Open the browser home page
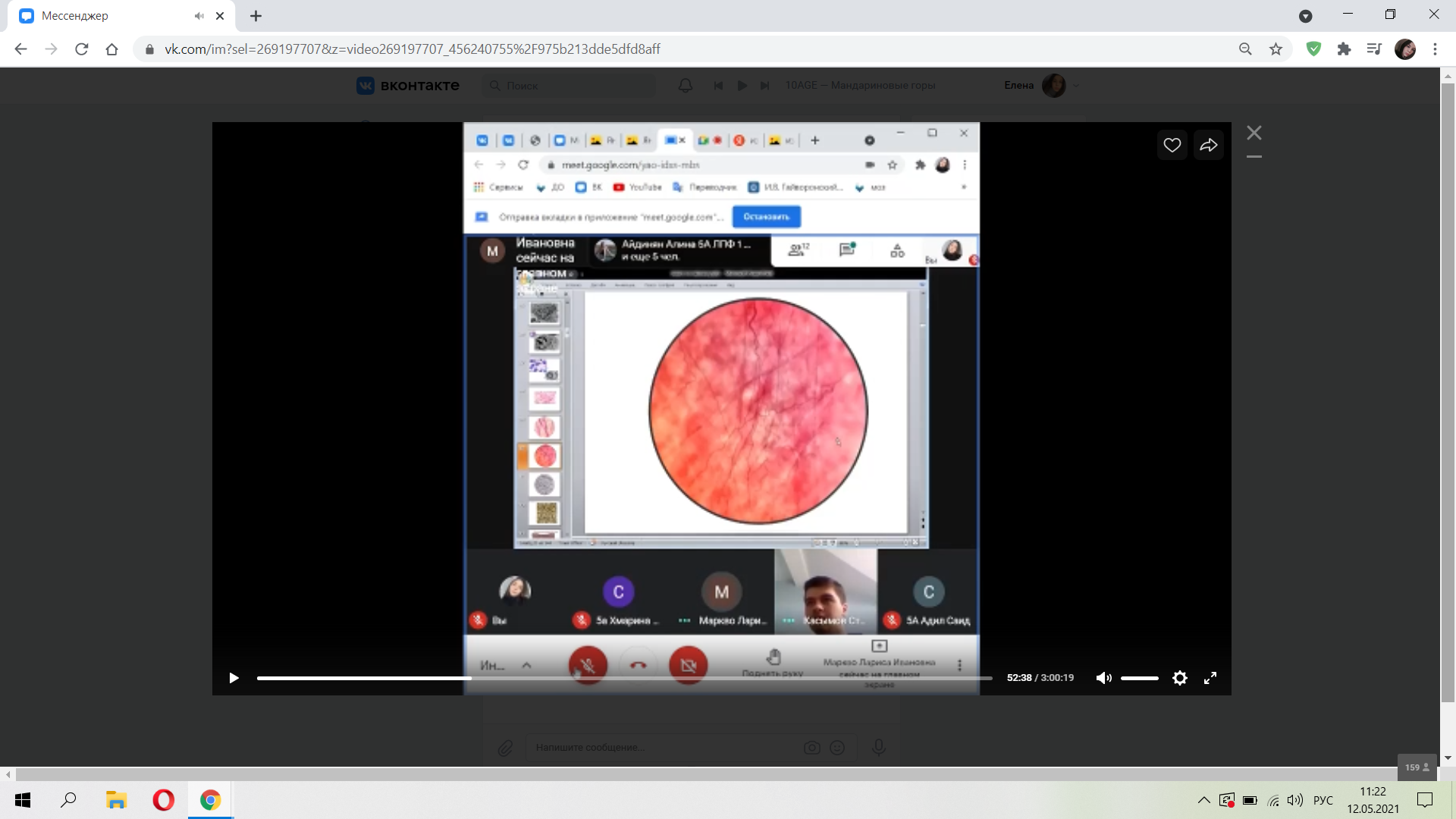The height and width of the screenshot is (819, 1456). point(111,49)
